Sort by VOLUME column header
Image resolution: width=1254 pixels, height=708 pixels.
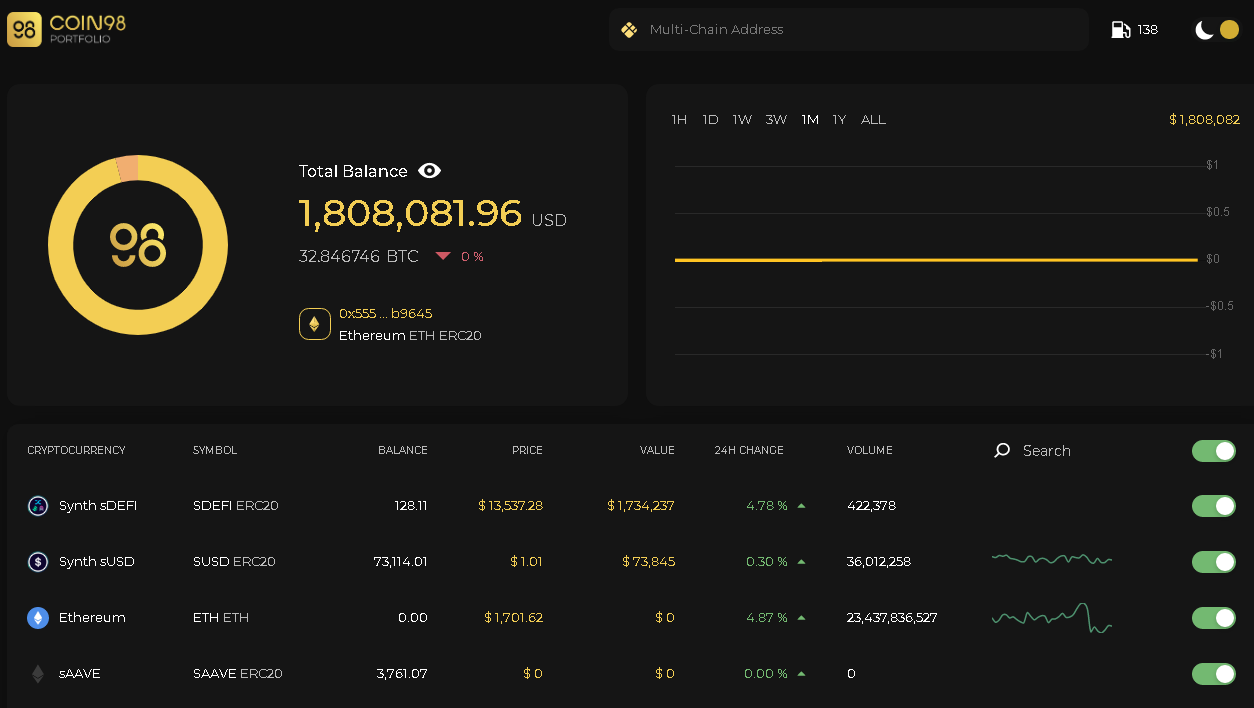click(869, 451)
